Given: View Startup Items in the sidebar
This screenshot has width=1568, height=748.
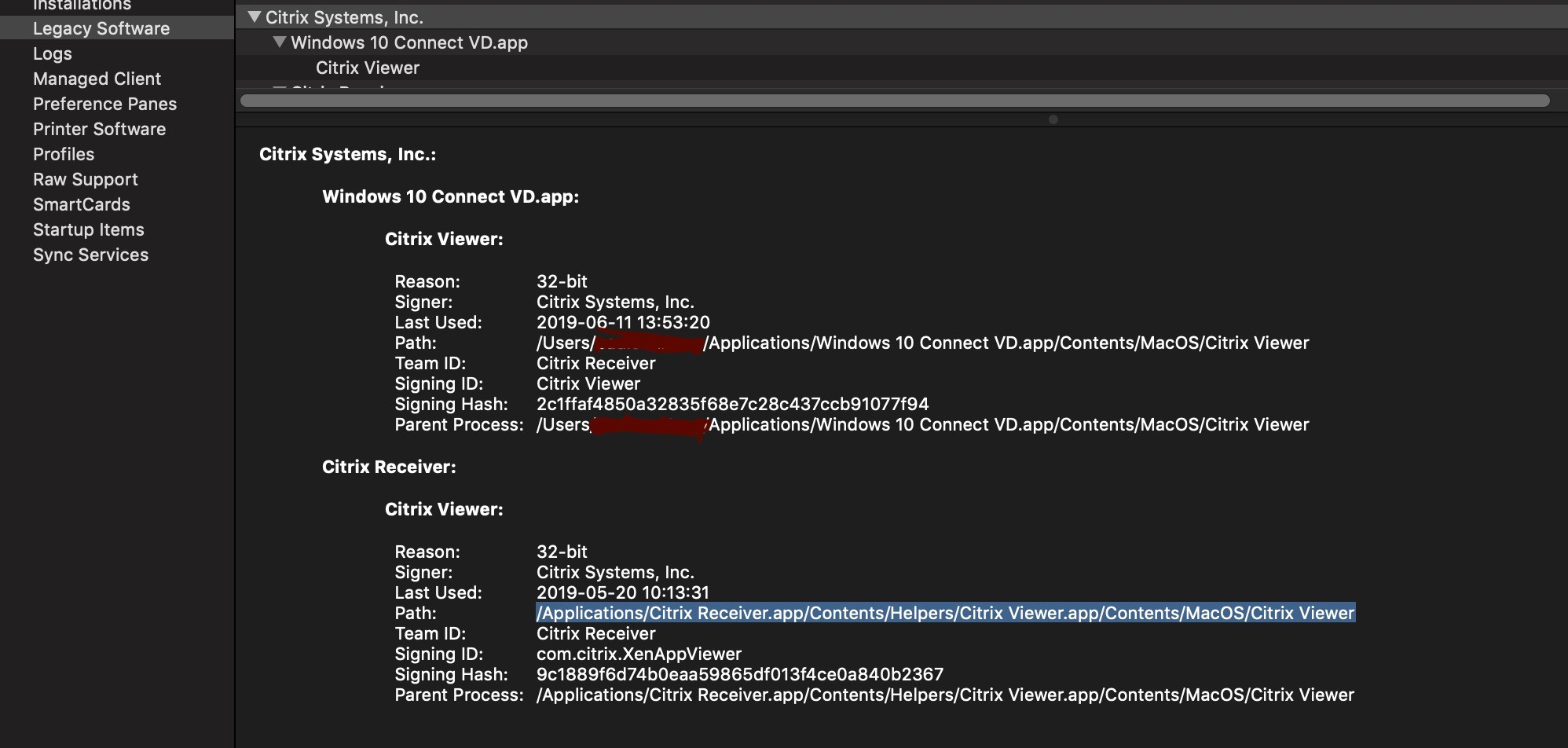Looking at the screenshot, I should 89,229.
